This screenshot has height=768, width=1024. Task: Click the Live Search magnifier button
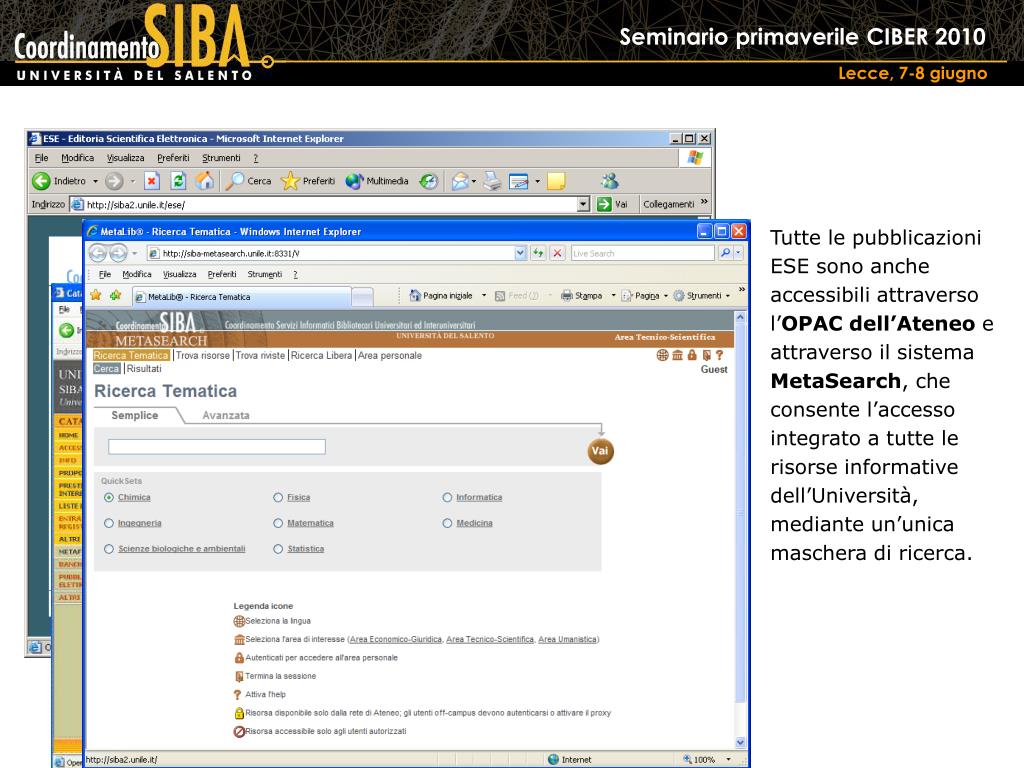pyautogui.click(x=725, y=253)
